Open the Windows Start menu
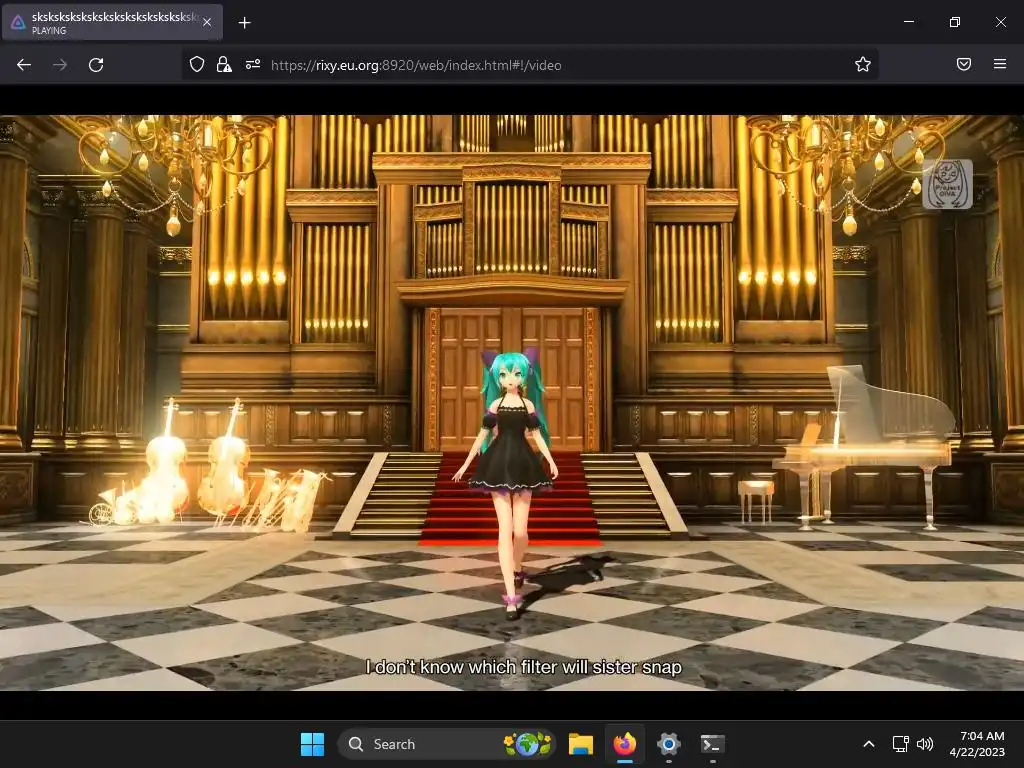 pyautogui.click(x=312, y=744)
